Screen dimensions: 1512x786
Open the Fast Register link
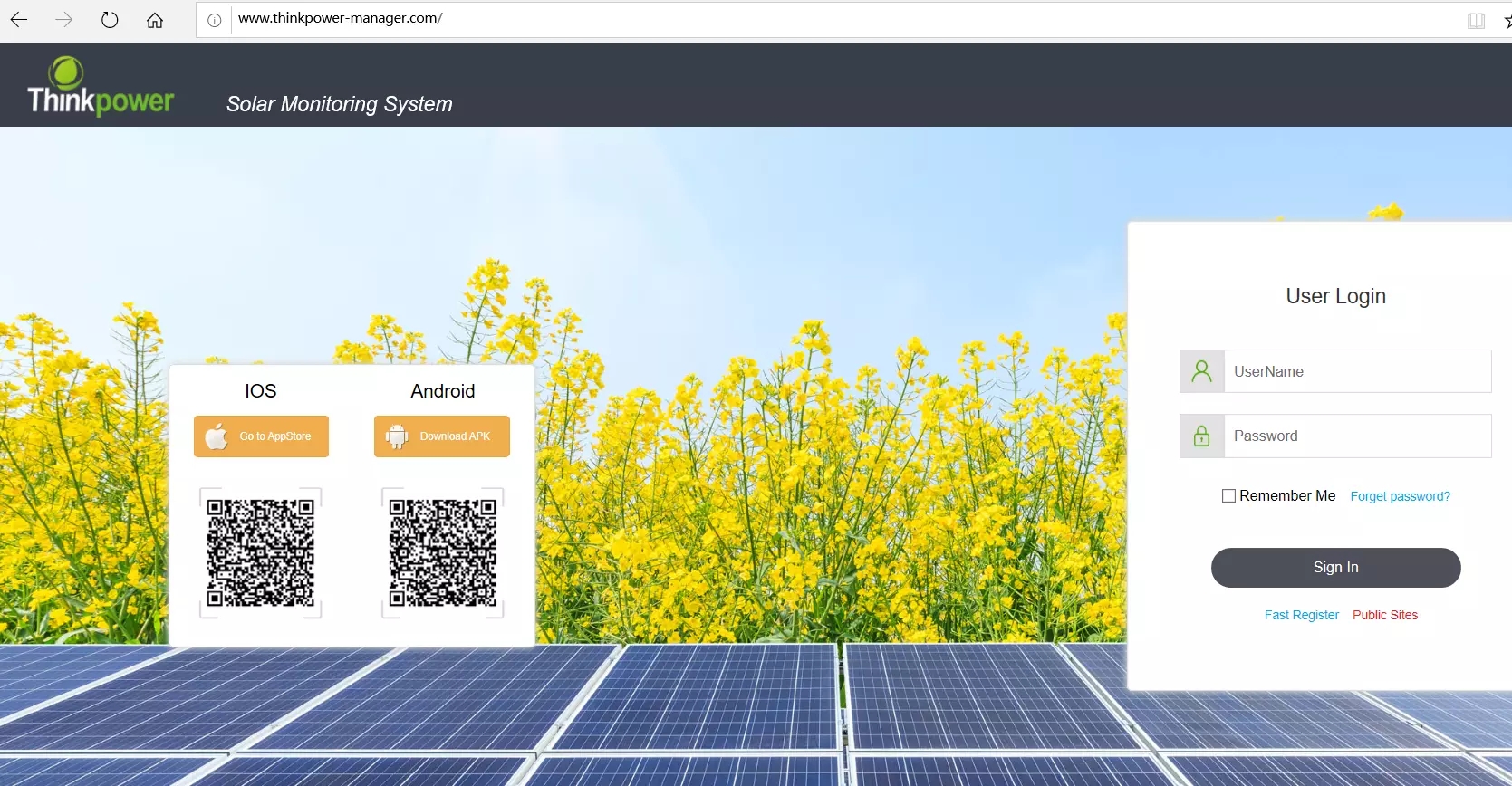click(x=1301, y=615)
